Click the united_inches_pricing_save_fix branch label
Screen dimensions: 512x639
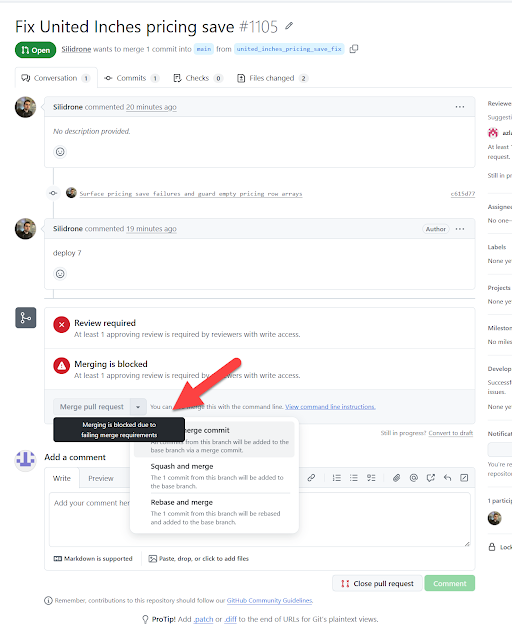(289, 49)
